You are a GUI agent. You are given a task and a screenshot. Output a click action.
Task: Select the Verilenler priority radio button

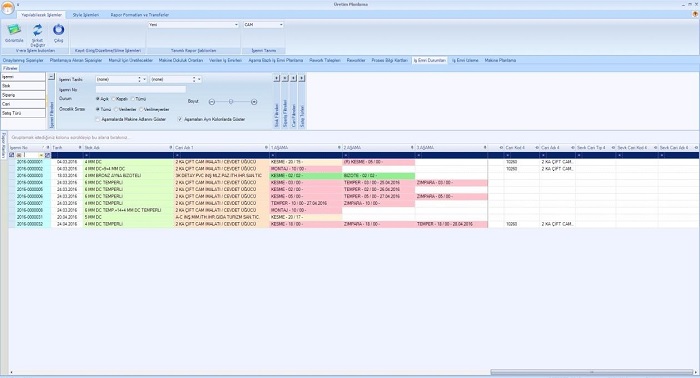(116, 109)
